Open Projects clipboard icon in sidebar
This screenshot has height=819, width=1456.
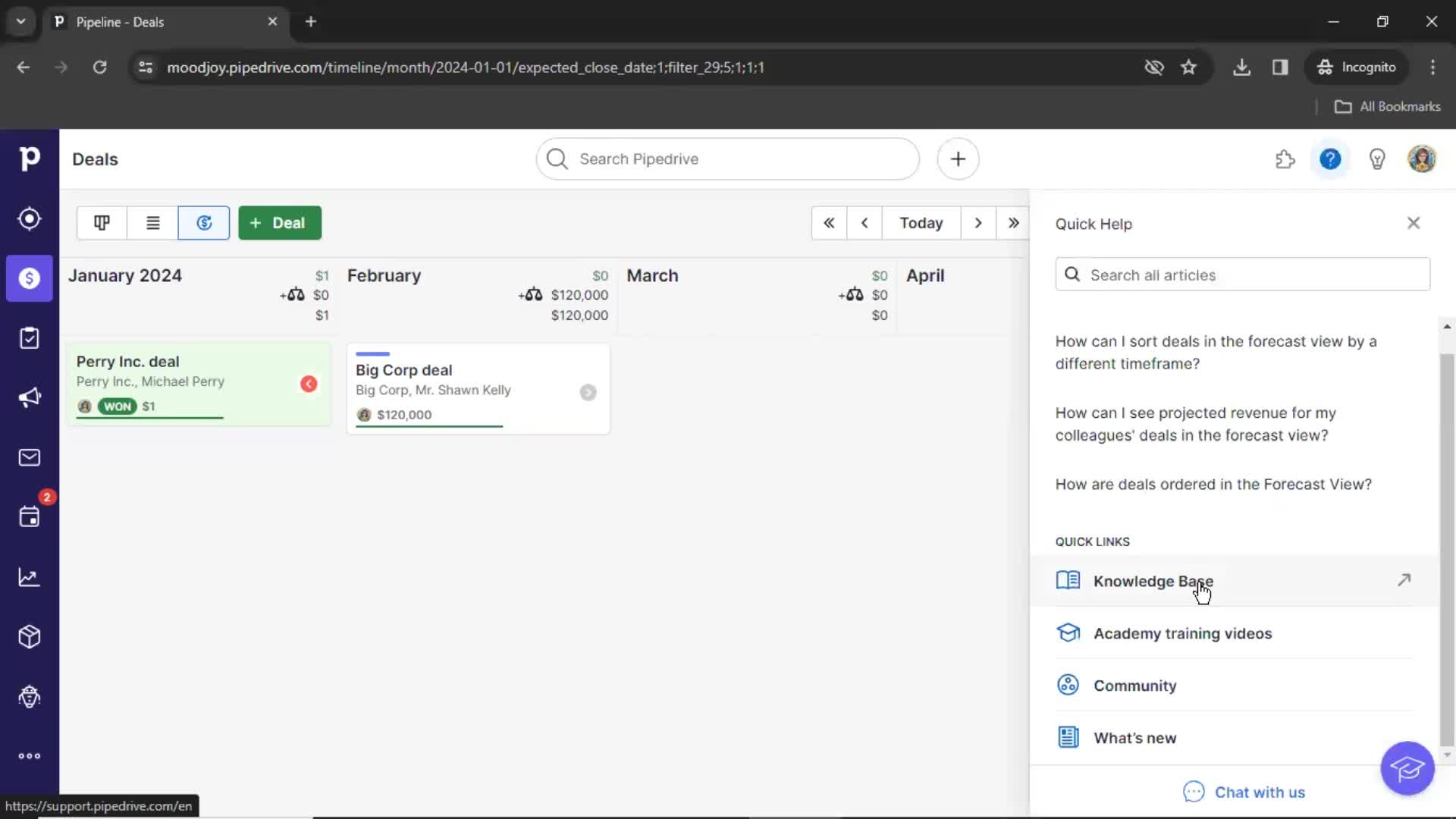pos(30,338)
